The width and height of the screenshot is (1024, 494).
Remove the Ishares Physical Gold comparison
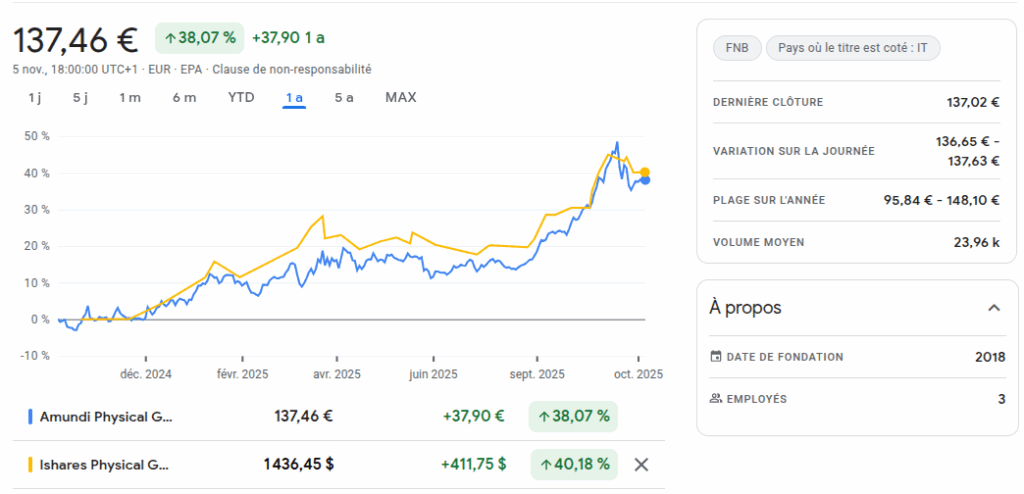[642, 464]
